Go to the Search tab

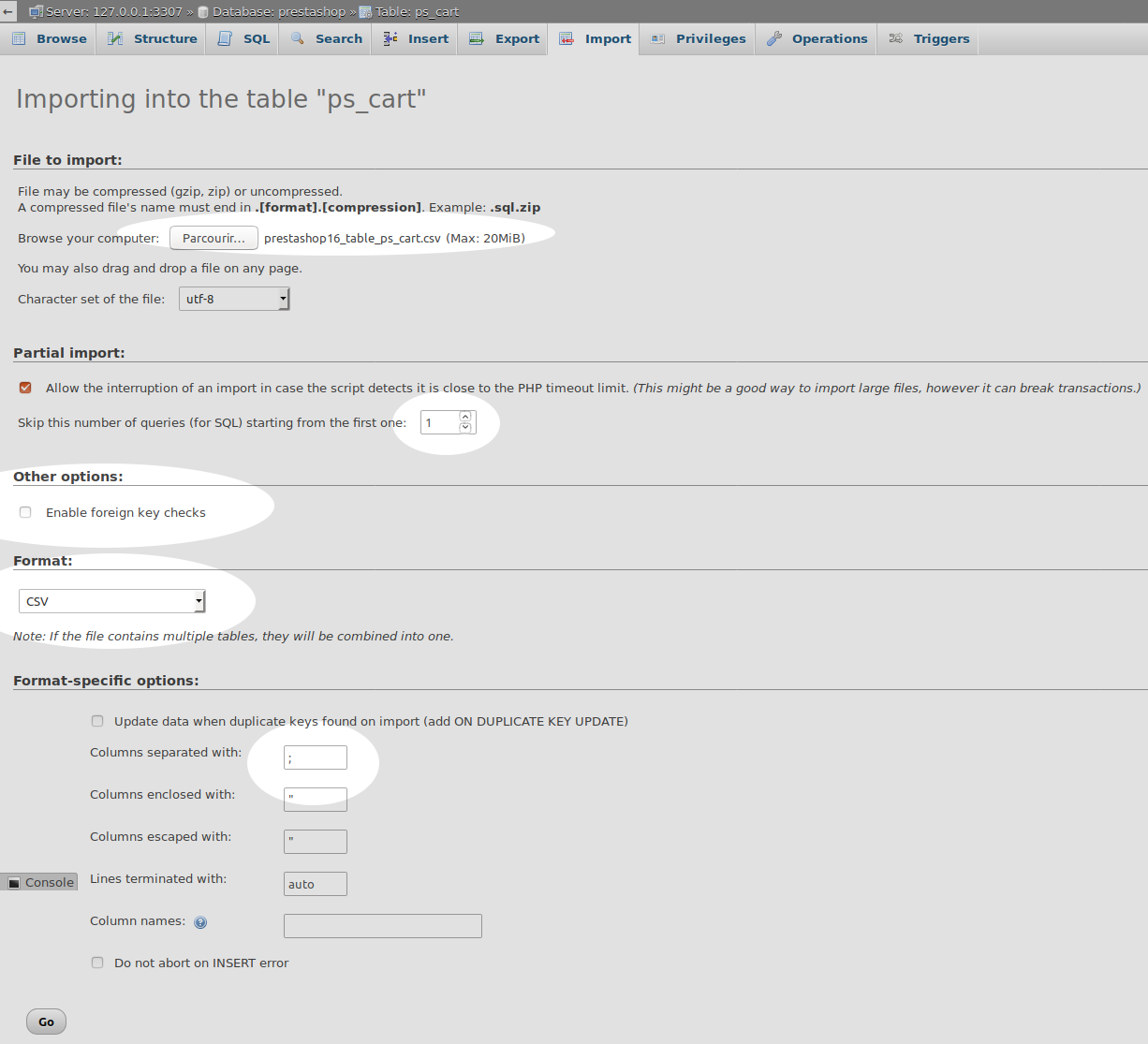(326, 38)
